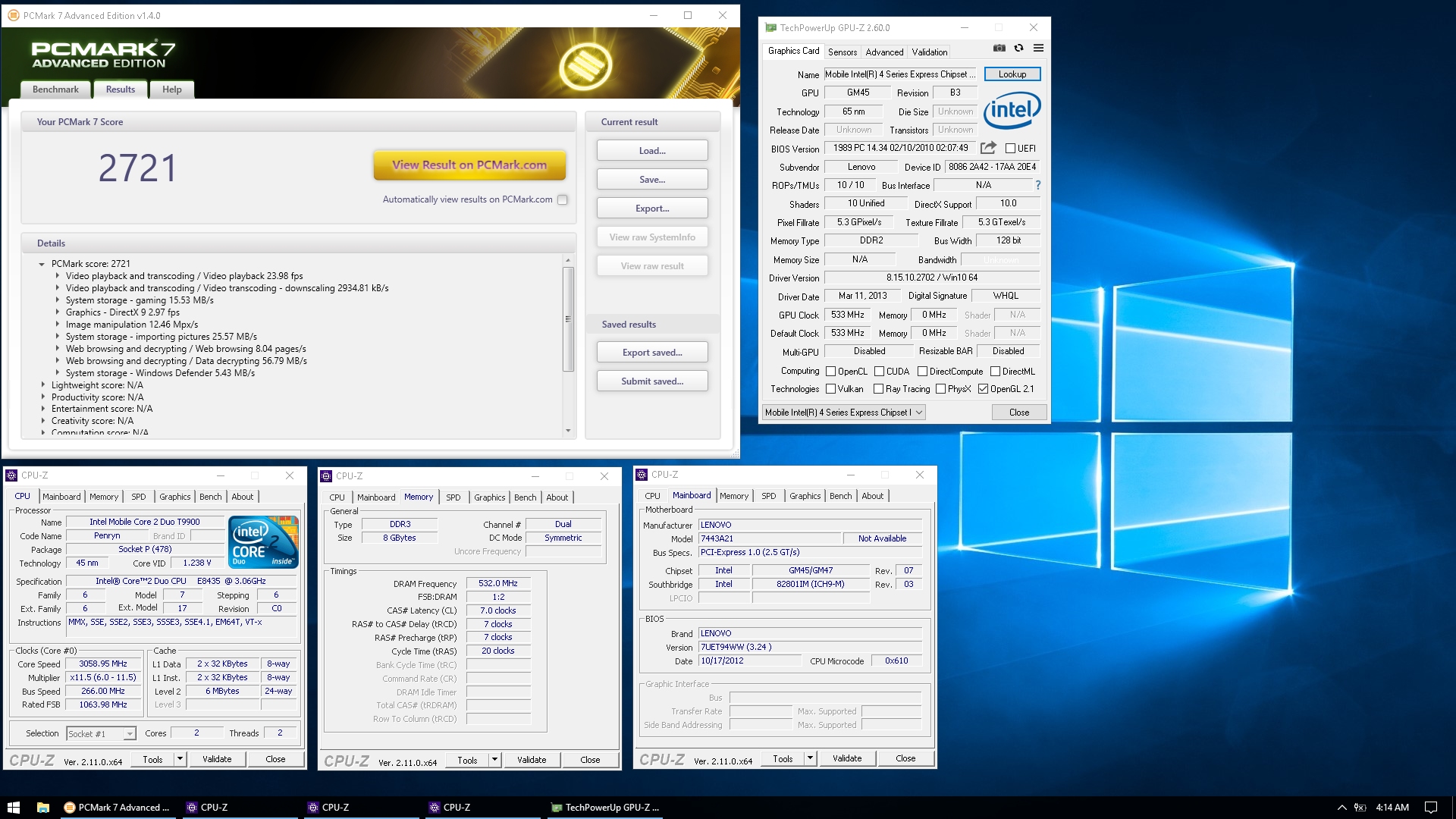The width and height of the screenshot is (1456, 819).
Task: Click the Export saved... button
Action: [652, 353]
